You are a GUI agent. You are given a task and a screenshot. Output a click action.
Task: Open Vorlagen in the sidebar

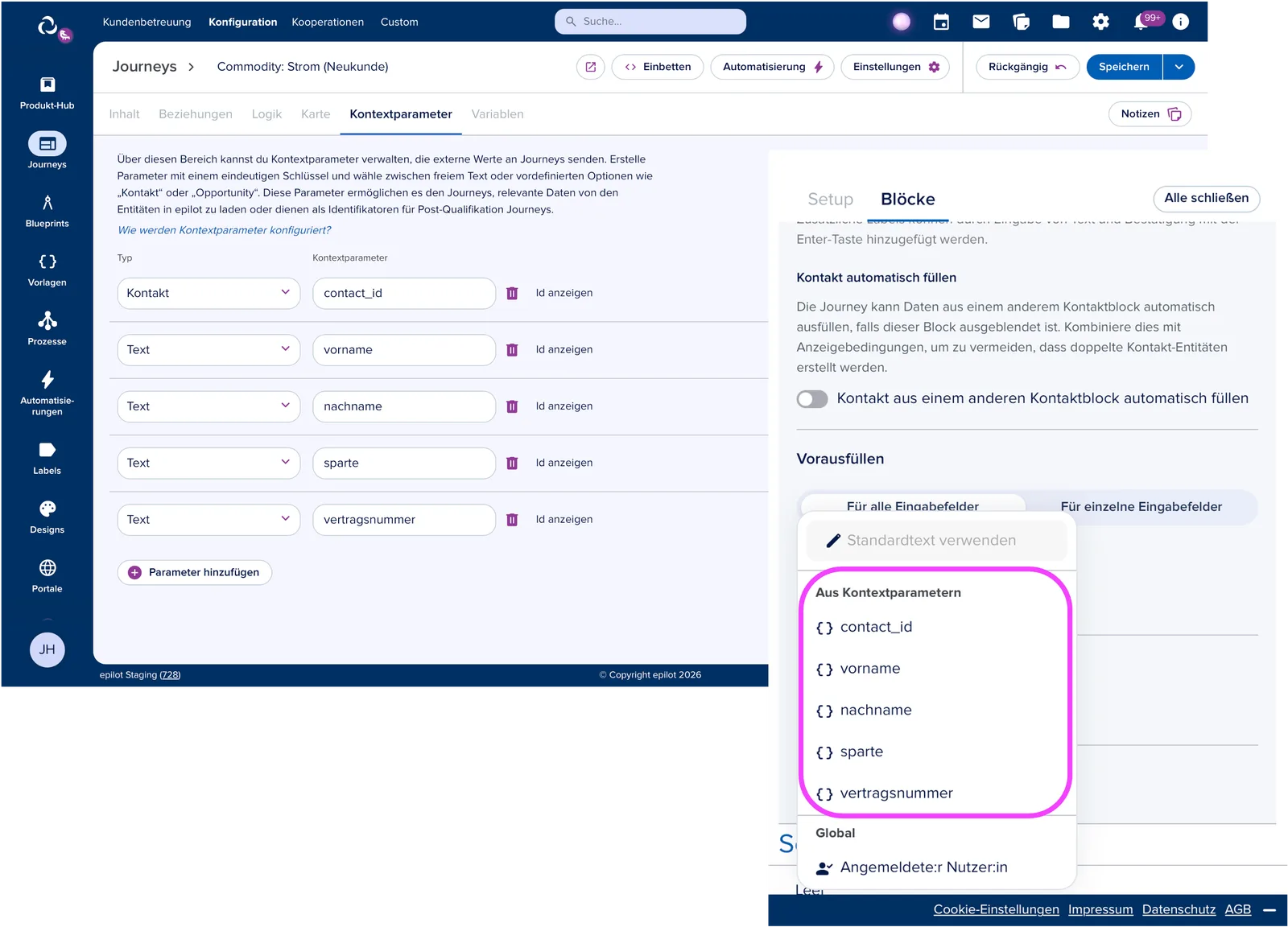tap(47, 270)
